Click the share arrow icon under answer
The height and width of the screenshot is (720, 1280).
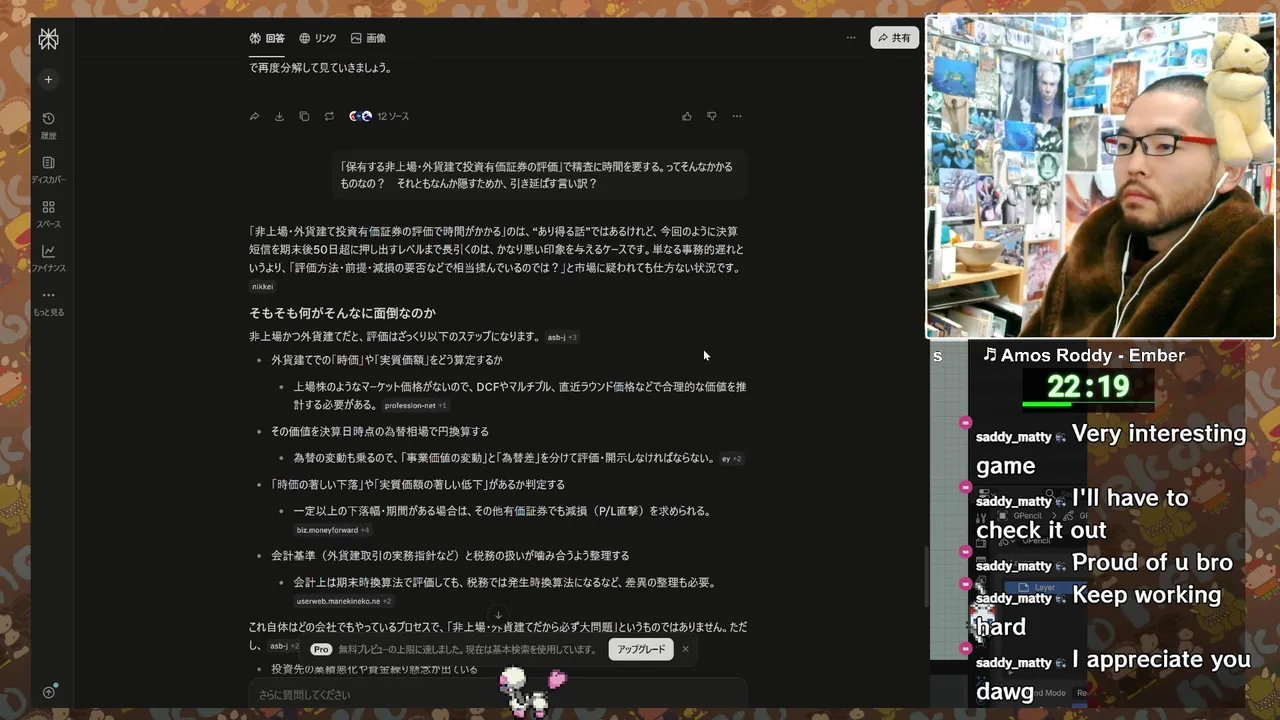point(254,116)
